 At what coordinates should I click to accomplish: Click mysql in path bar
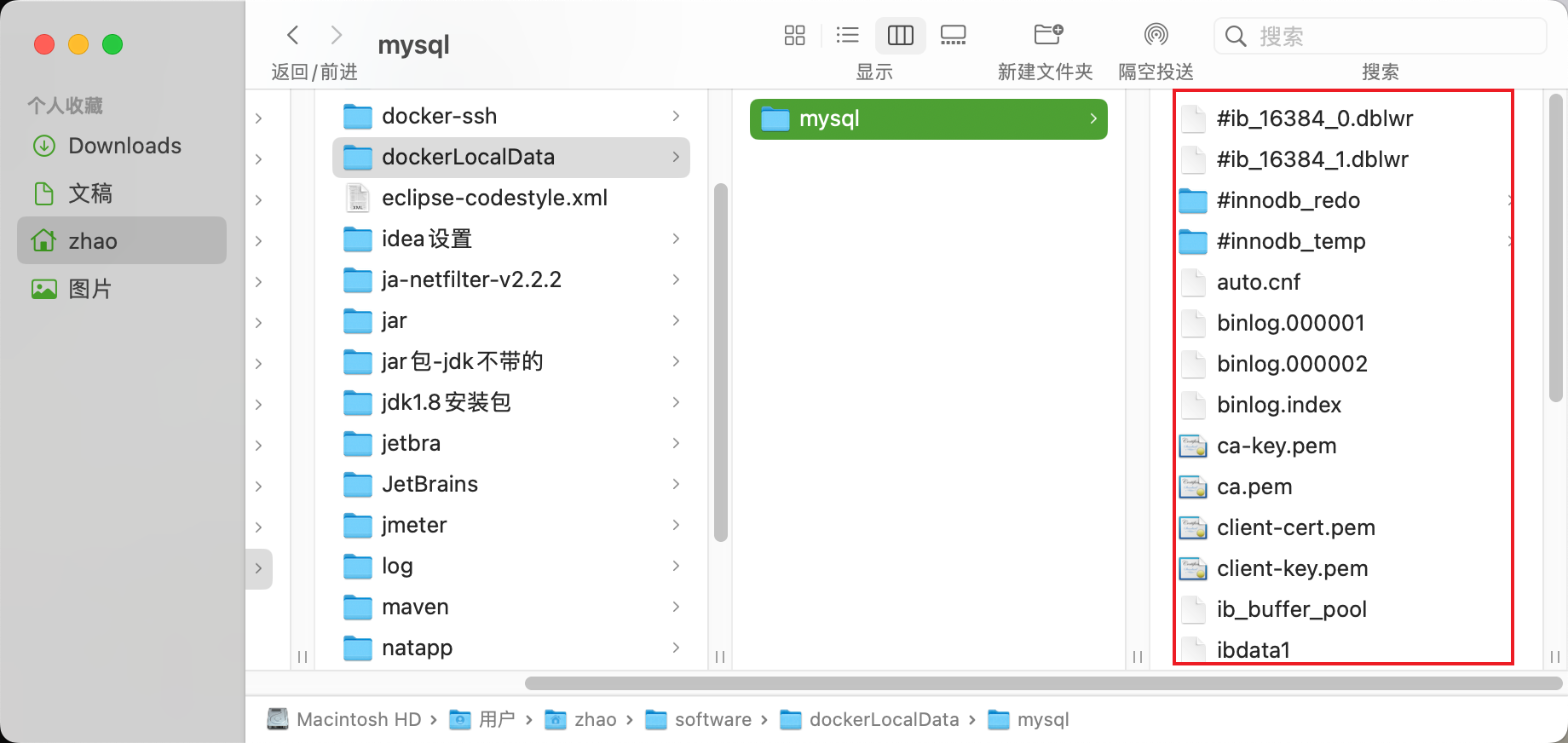[x=1029, y=720]
